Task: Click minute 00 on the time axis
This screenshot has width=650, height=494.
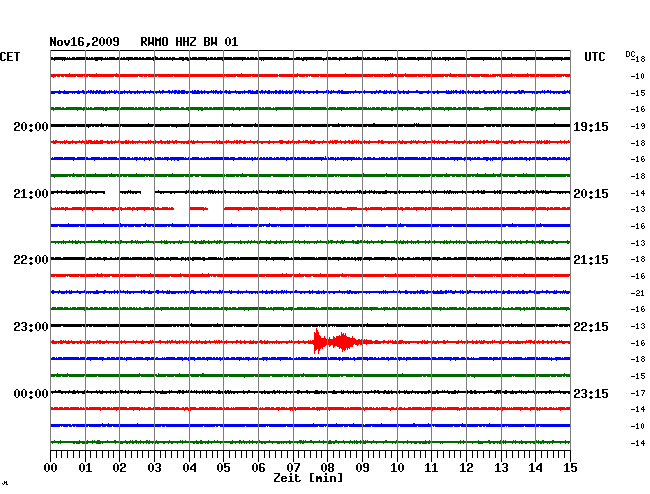Action: 50,468
